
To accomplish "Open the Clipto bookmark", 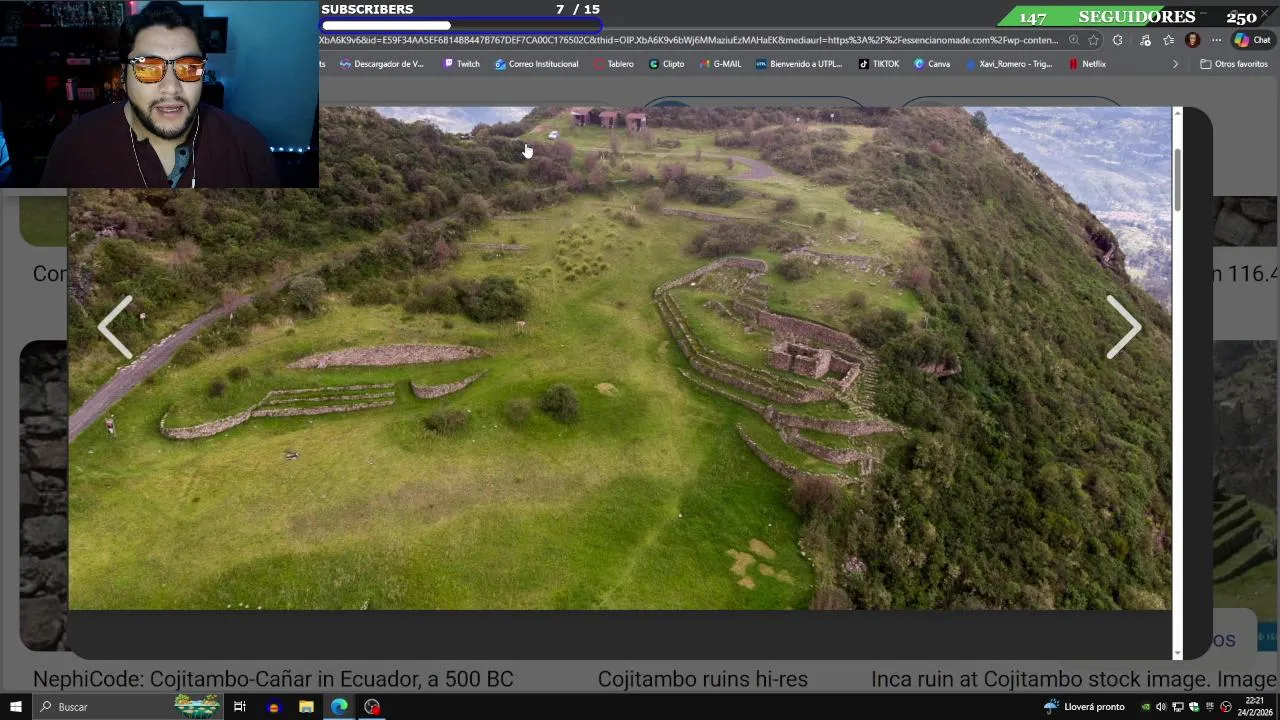I will click(x=666, y=64).
